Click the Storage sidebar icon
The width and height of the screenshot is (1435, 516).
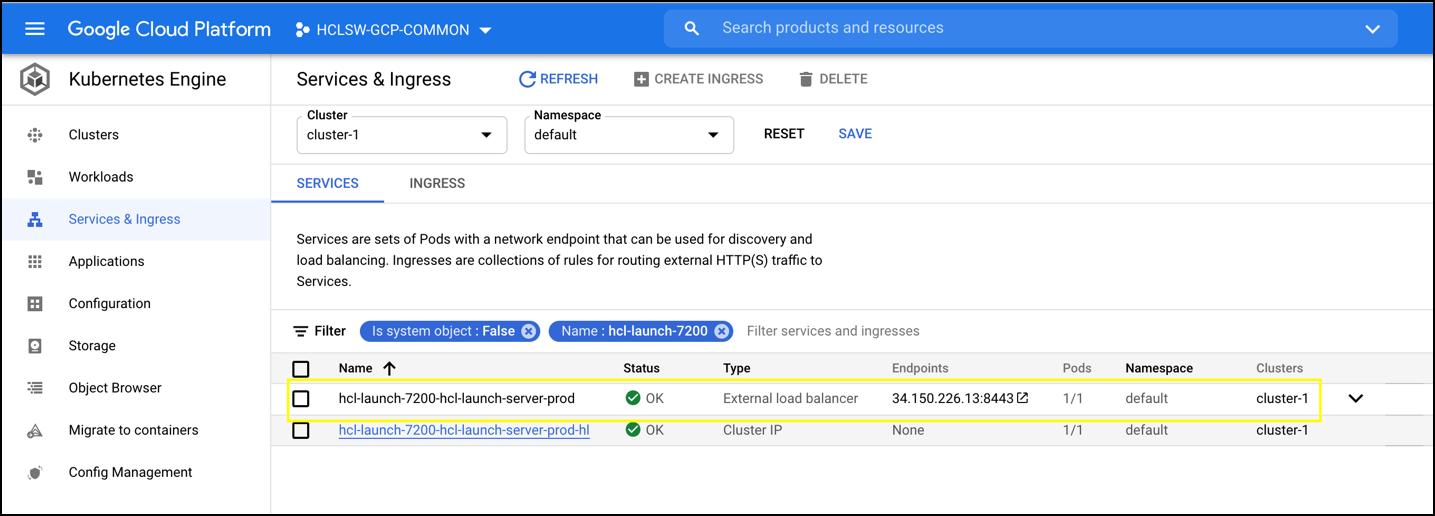[x=35, y=346]
